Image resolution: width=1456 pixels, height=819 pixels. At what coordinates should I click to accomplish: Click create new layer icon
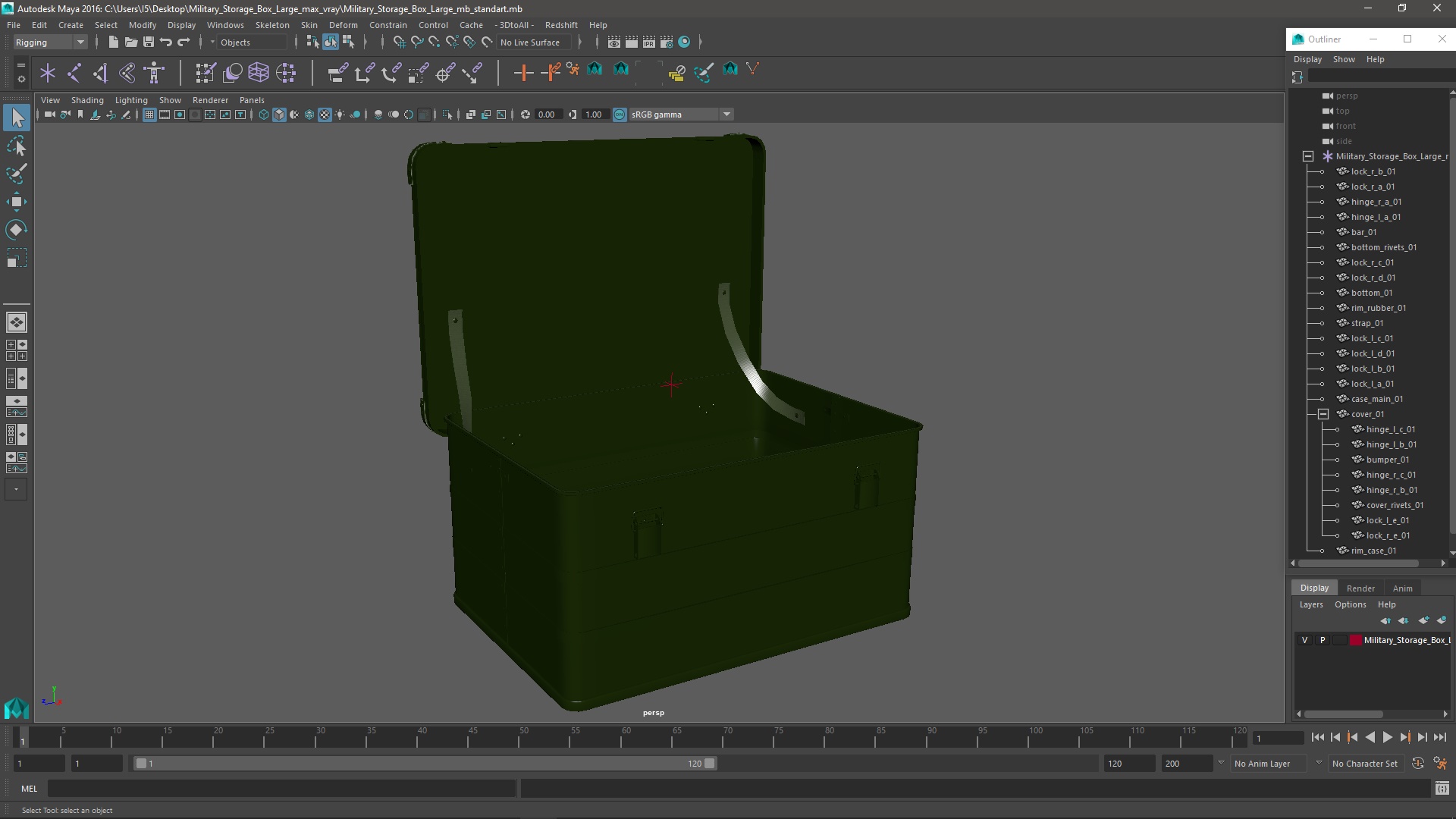pyautogui.click(x=1423, y=620)
